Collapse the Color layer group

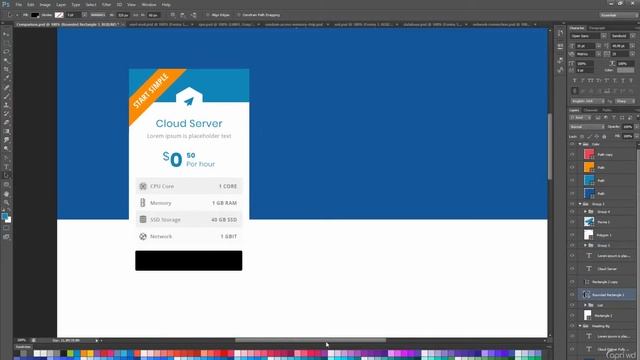click(x=580, y=144)
